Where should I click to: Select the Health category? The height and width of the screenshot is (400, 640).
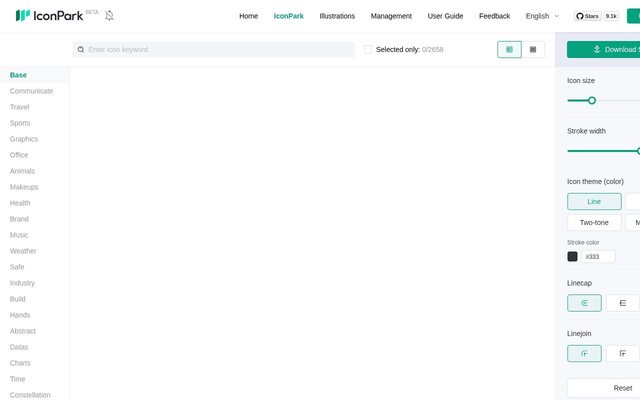pyautogui.click(x=20, y=203)
